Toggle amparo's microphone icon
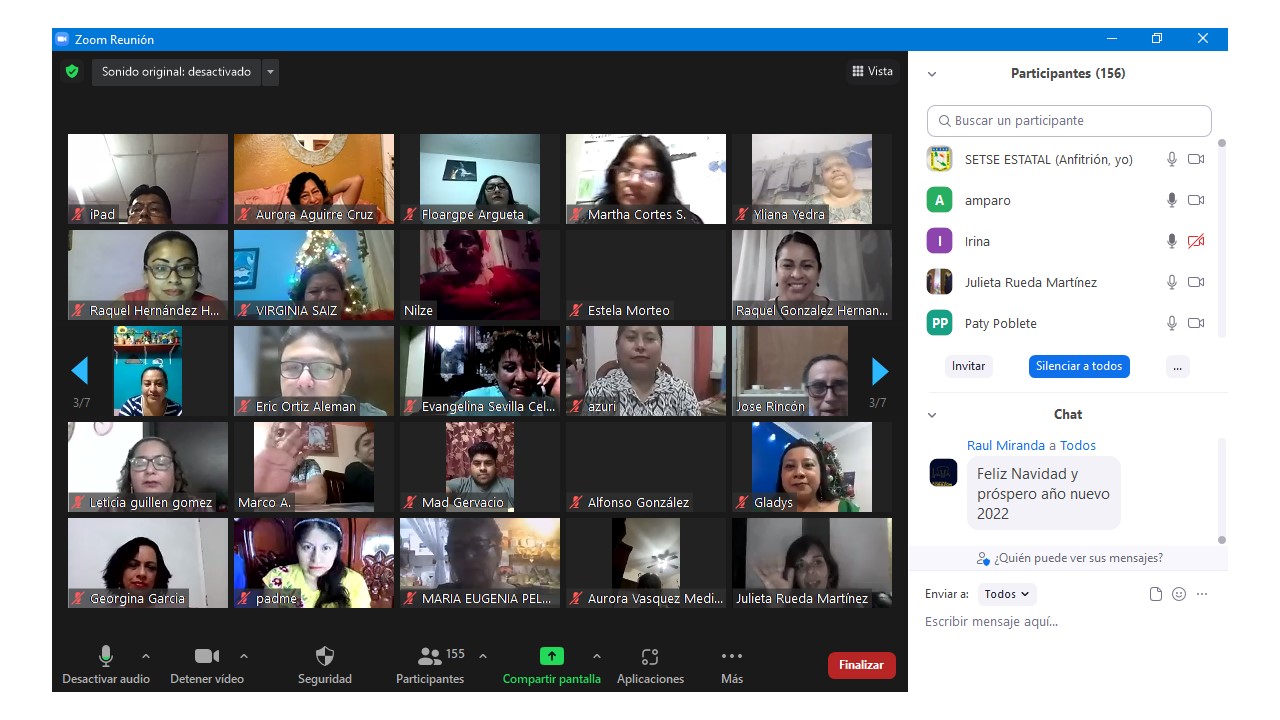1280x720 pixels. tap(1172, 200)
